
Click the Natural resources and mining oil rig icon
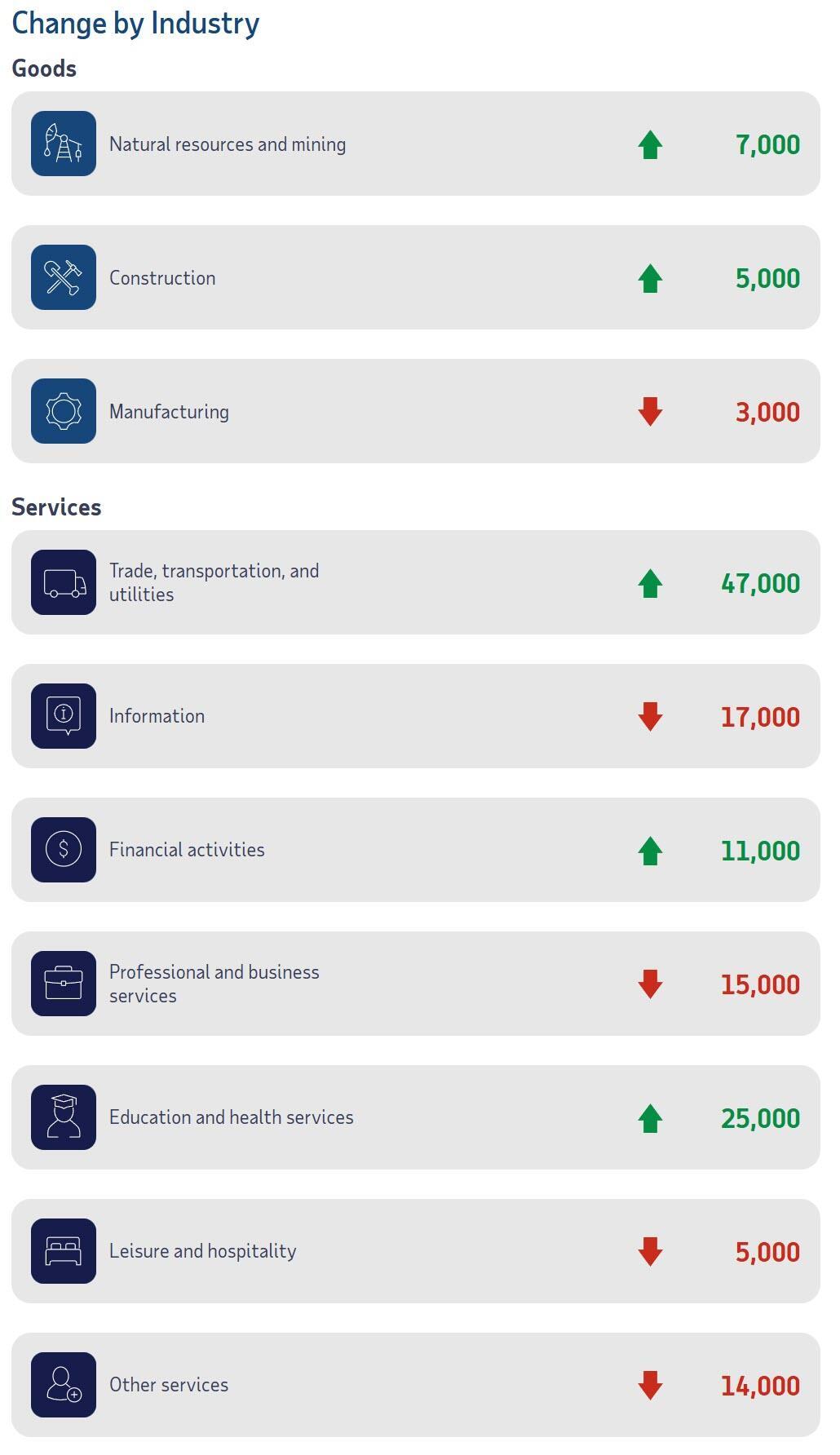point(64,144)
